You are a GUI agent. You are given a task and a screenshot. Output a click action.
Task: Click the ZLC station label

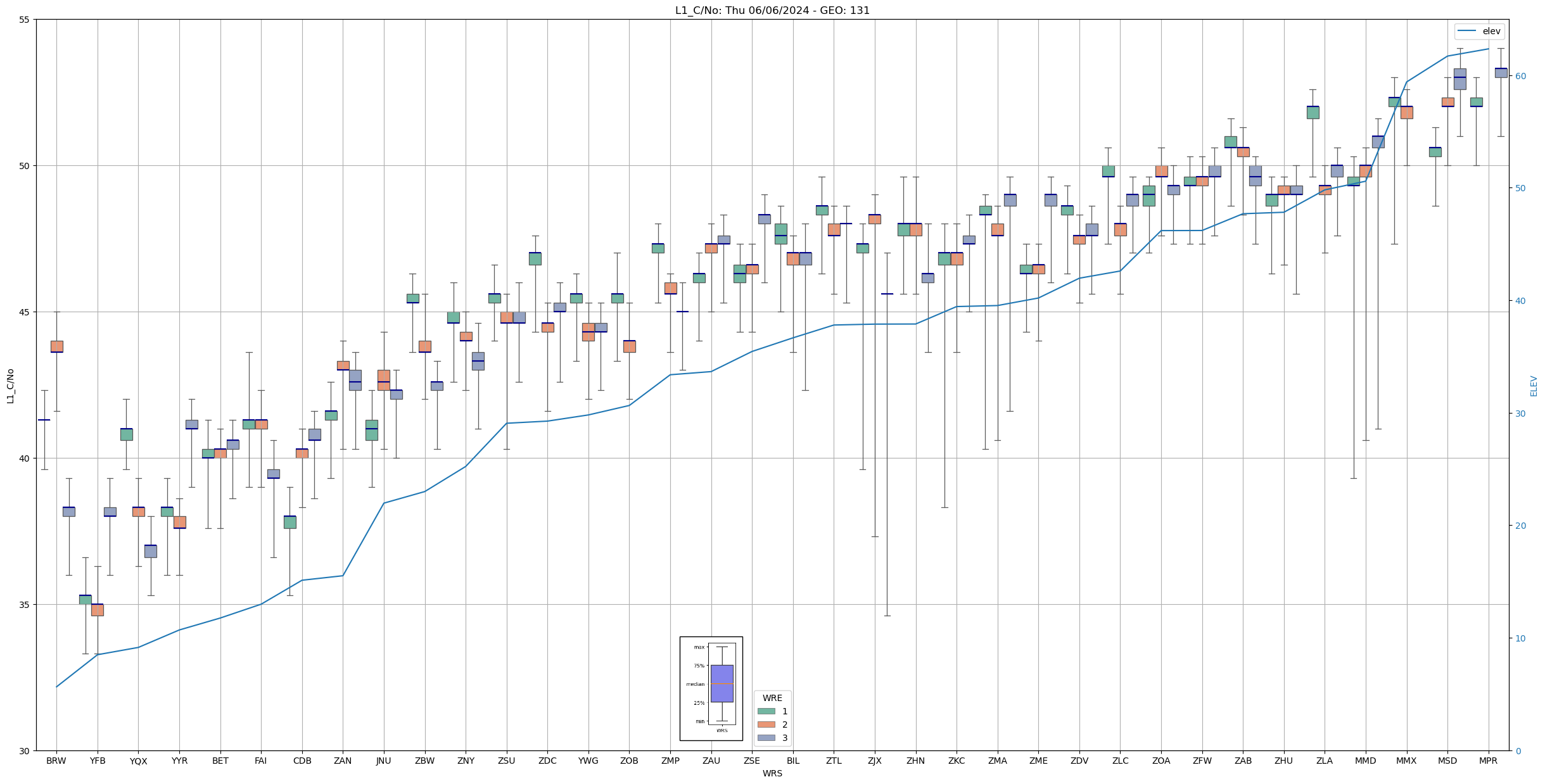pos(1120,761)
